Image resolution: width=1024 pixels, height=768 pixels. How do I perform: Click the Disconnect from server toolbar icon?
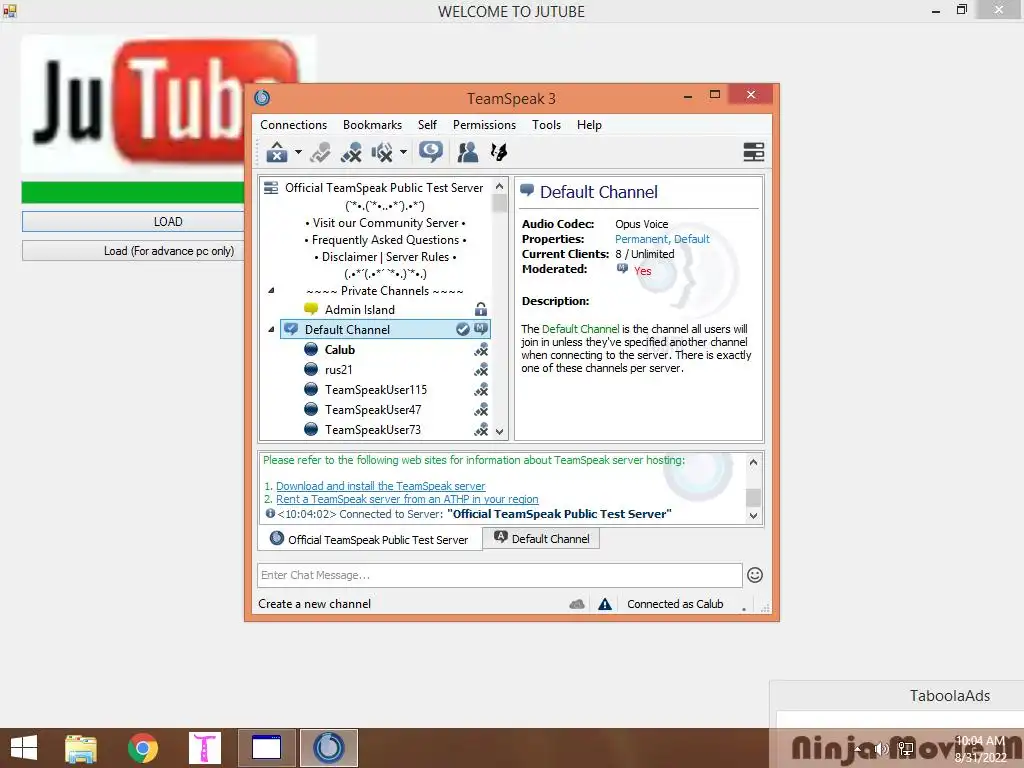click(277, 152)
